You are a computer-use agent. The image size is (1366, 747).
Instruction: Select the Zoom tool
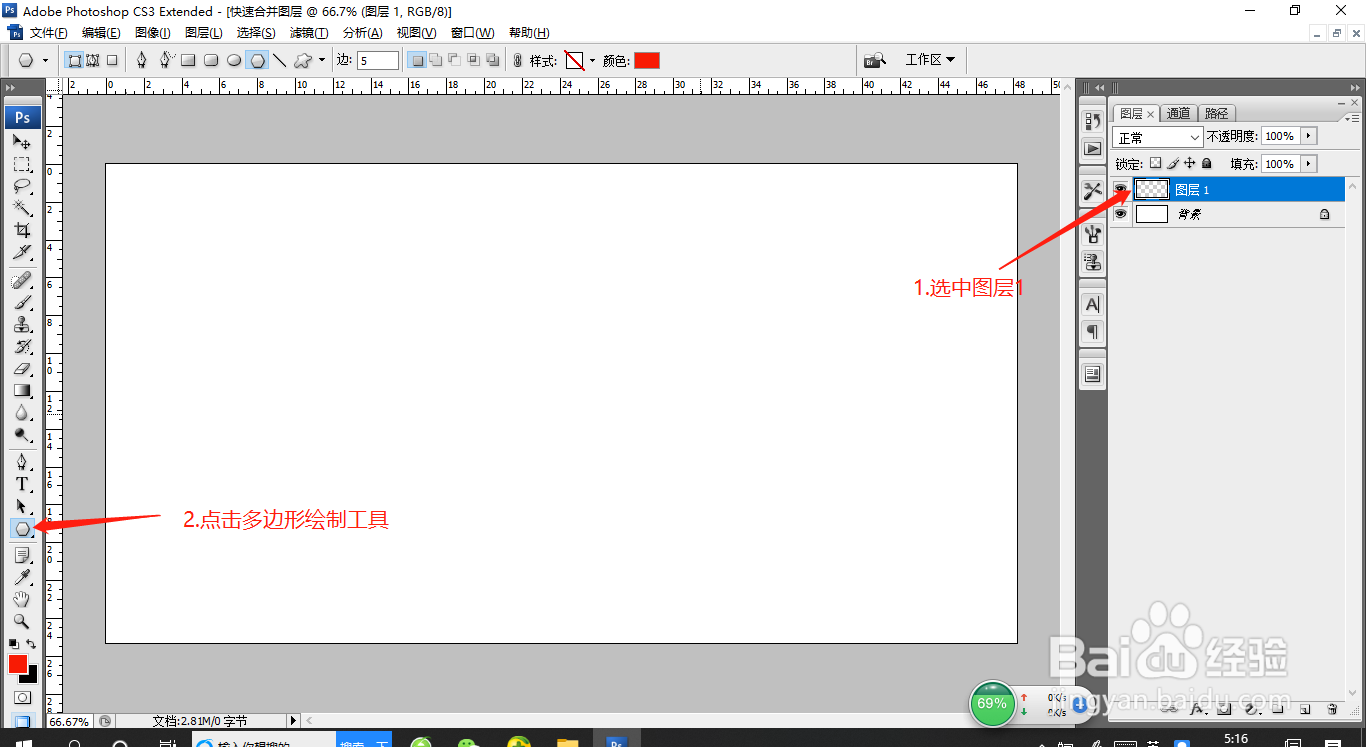click(x=22, y=622)
